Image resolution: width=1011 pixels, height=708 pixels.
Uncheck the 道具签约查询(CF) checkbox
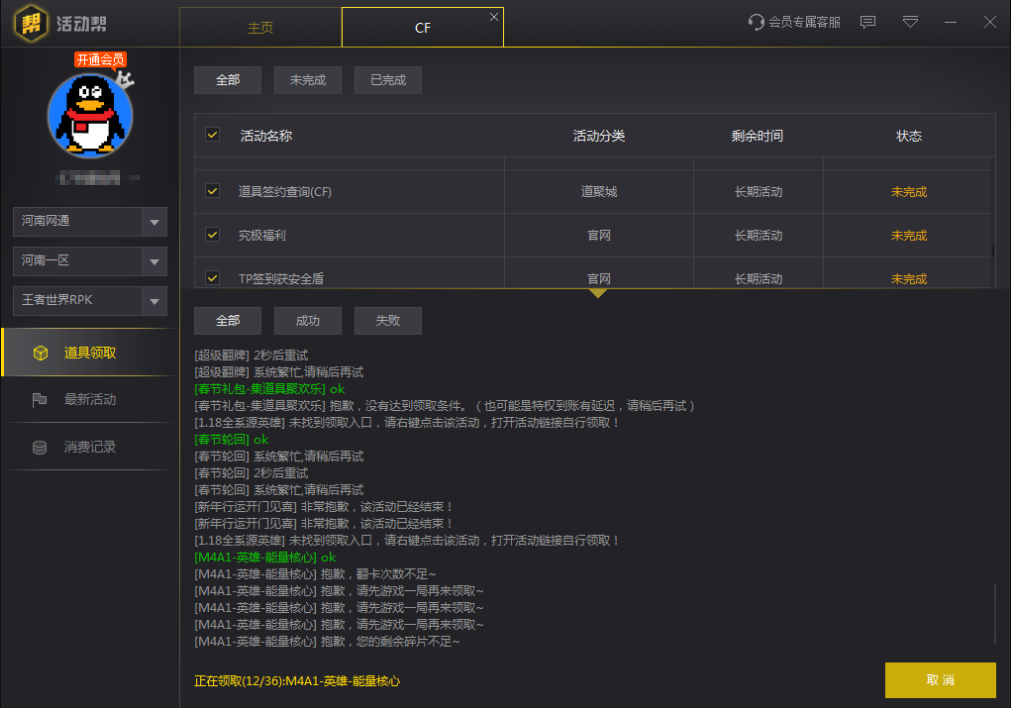click(212, 191)
